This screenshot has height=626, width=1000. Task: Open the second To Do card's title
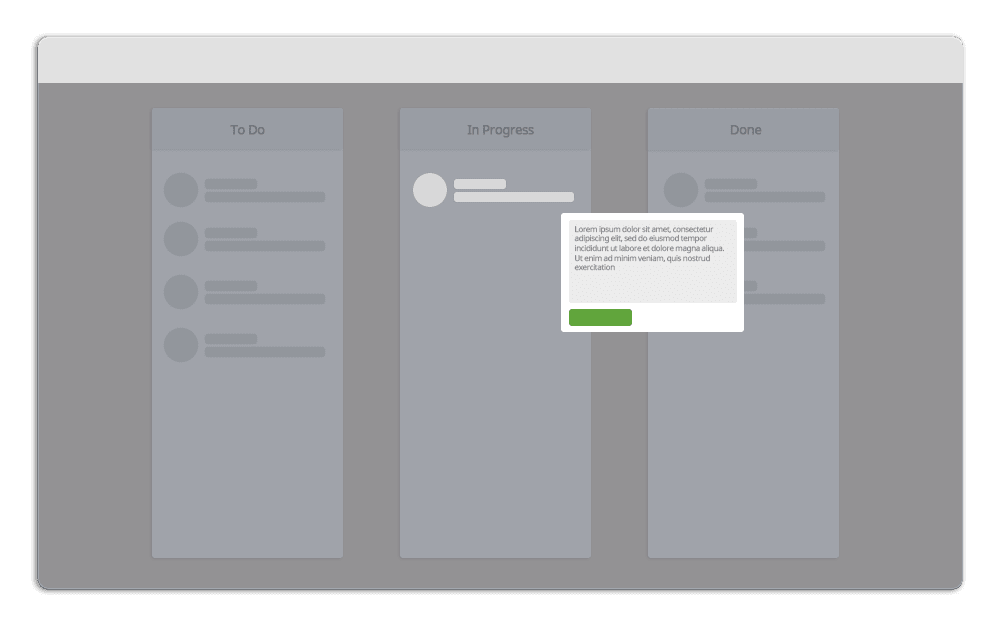[231, 233]
